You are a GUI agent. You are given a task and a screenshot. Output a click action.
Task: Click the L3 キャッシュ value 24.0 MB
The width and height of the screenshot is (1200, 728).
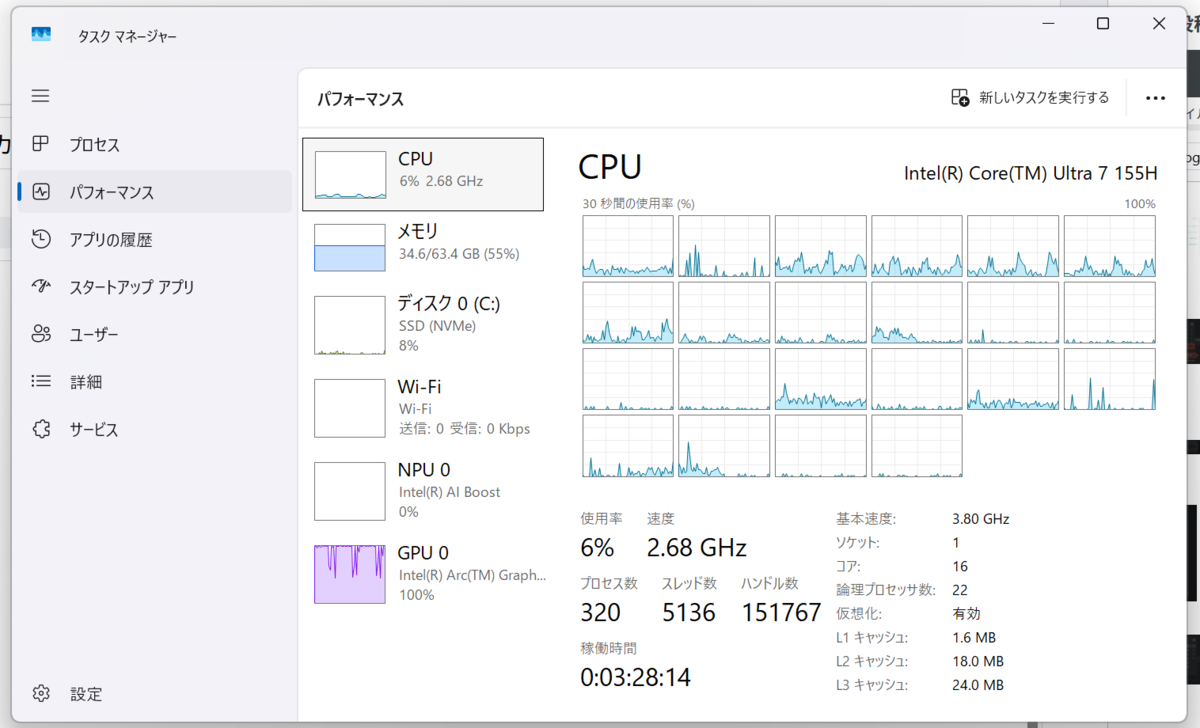(x=978, y=685)
